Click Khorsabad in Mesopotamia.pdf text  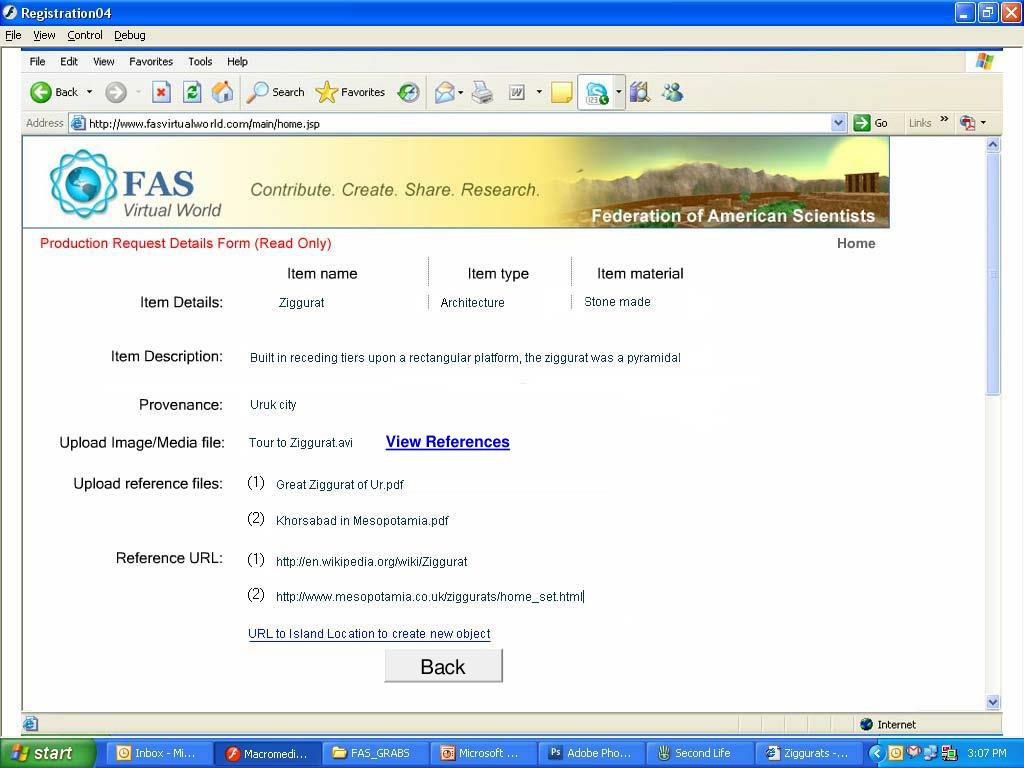point(362,520)
